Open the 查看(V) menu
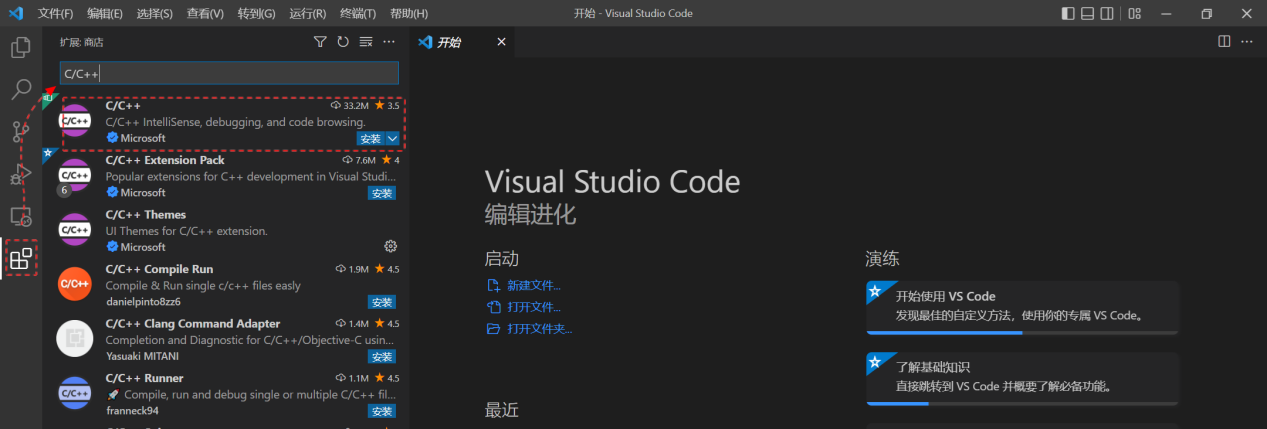Screen dimensions: 1267x429 (204, 14)
